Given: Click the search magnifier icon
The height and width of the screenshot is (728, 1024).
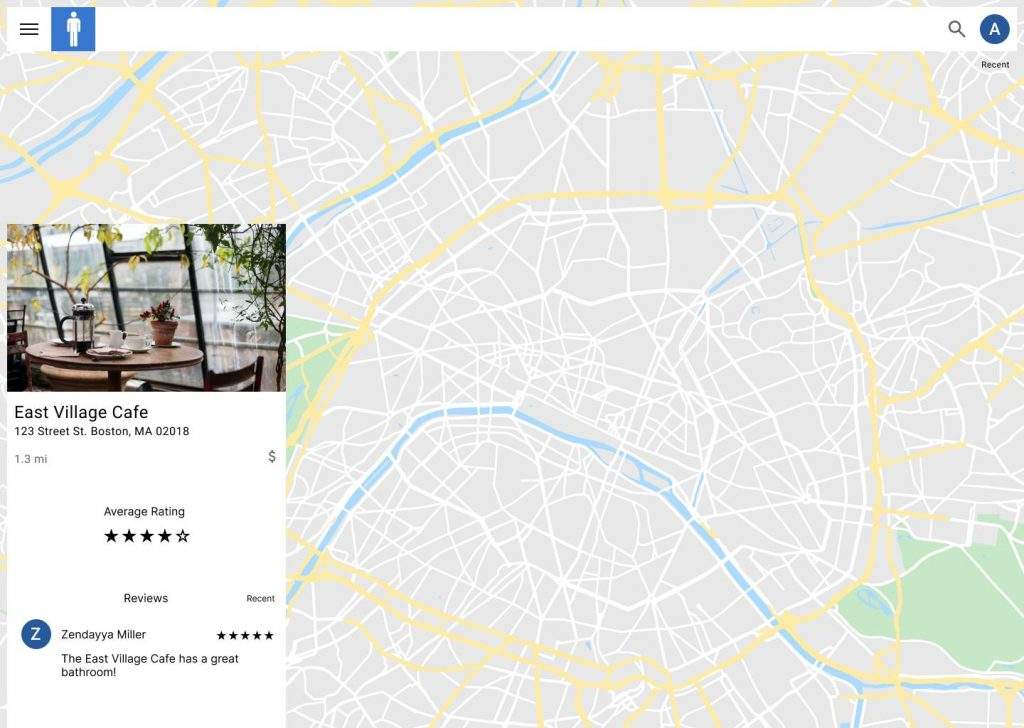Looking at the screenshot, I should 957,29.
